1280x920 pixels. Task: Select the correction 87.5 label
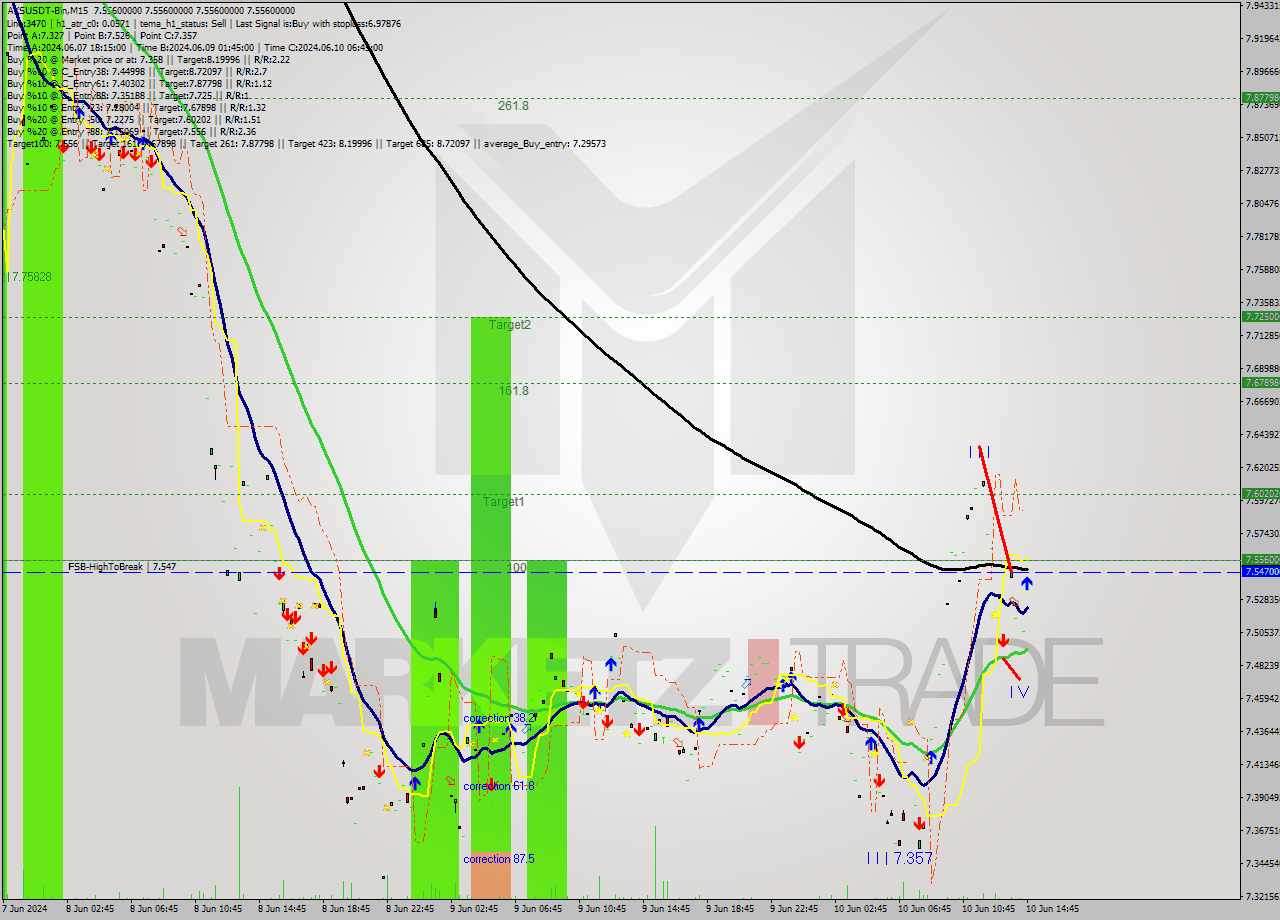pos(498,859)
